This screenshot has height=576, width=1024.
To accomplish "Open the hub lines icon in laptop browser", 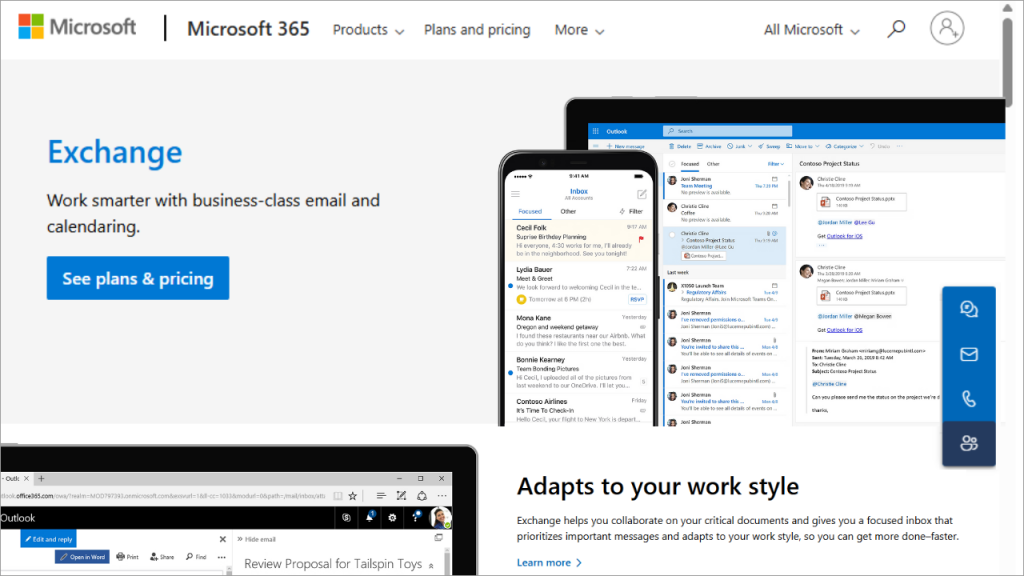I will click(381, 496).
